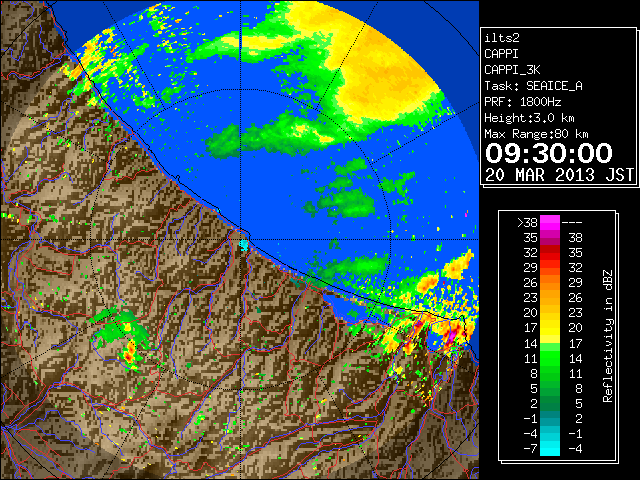Click the "PRF: 1800Hz" text
Screen dimensions: 640x480
point(522,102)
